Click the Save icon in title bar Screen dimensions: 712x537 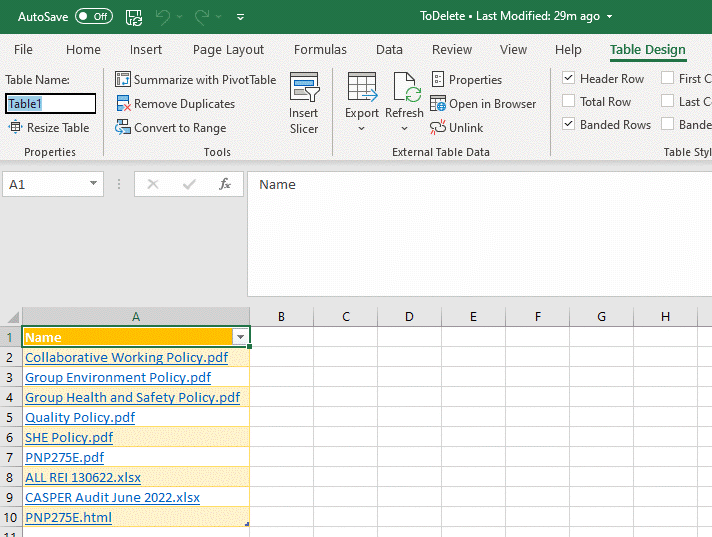[134, 17]
